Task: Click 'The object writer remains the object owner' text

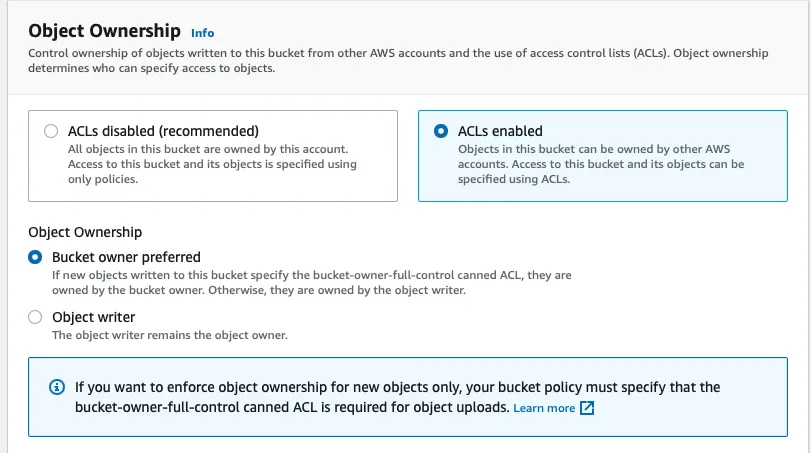Action: 169,335
